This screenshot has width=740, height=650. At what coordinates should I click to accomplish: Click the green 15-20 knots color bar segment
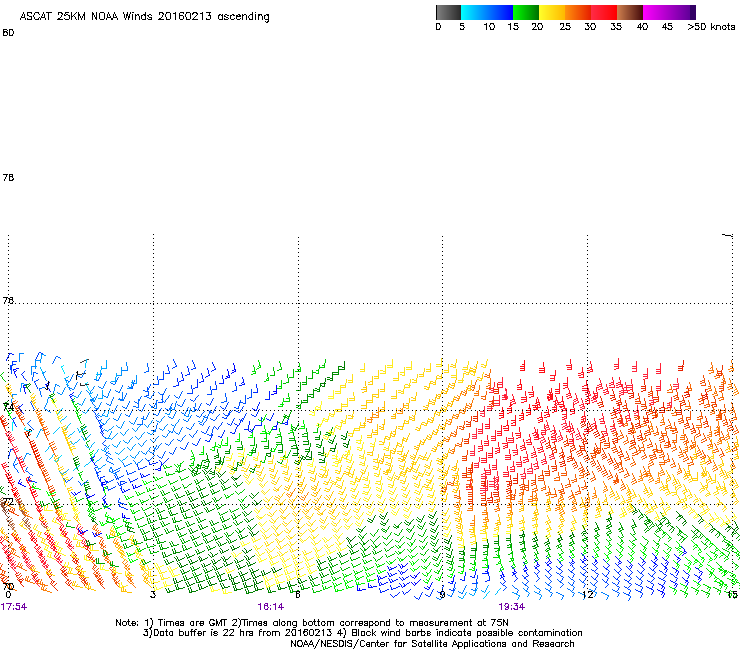point(526,12)
